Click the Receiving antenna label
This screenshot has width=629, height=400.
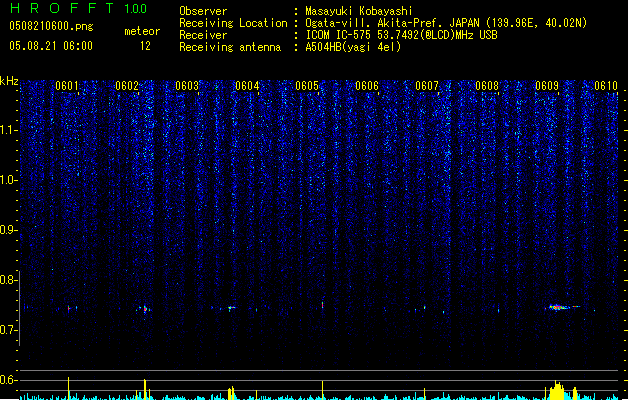(230, 47)
